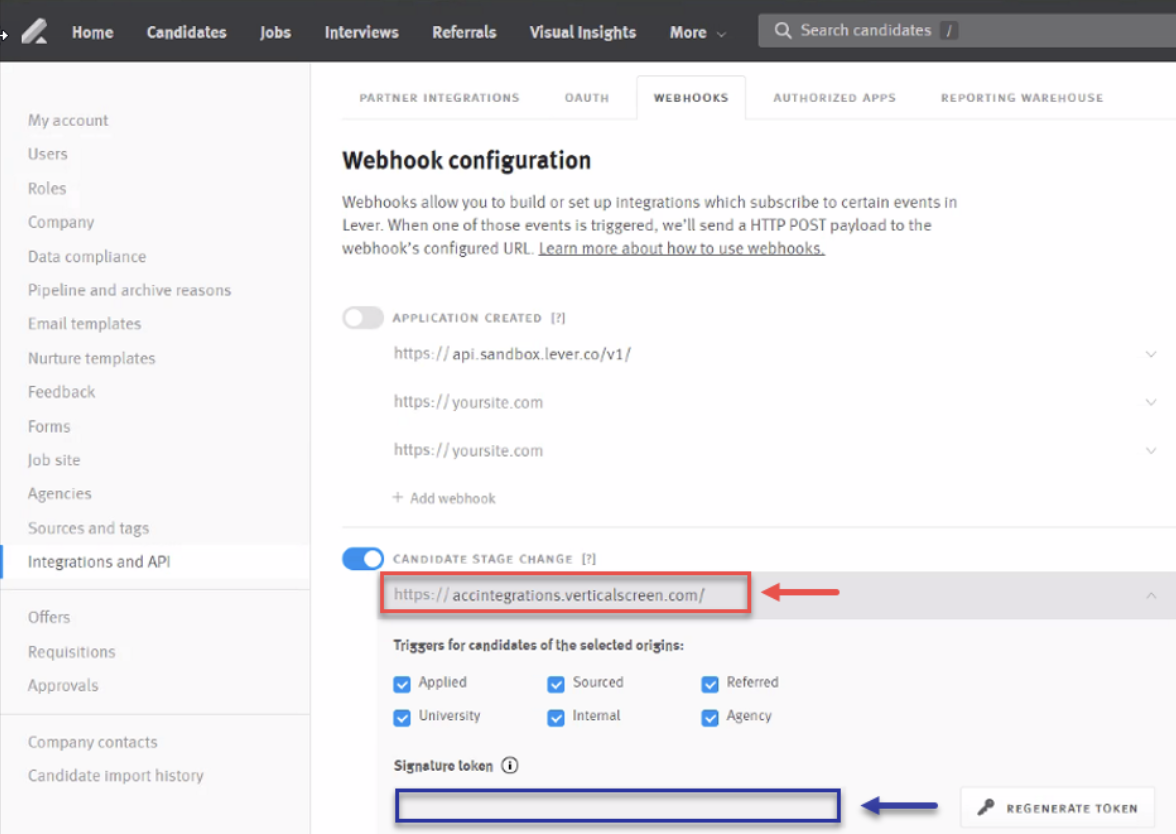Uncheck the Agency origin checkbox
Screen dimensions: 1176x834
(x=710, y=718)
